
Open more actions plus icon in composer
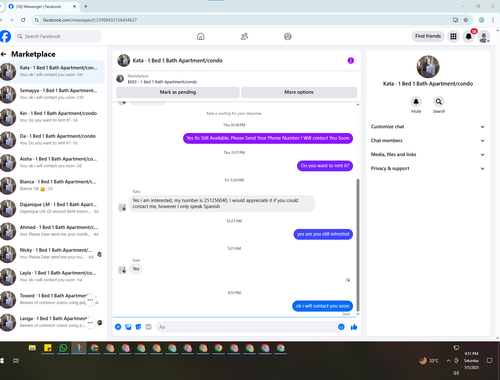118,327
